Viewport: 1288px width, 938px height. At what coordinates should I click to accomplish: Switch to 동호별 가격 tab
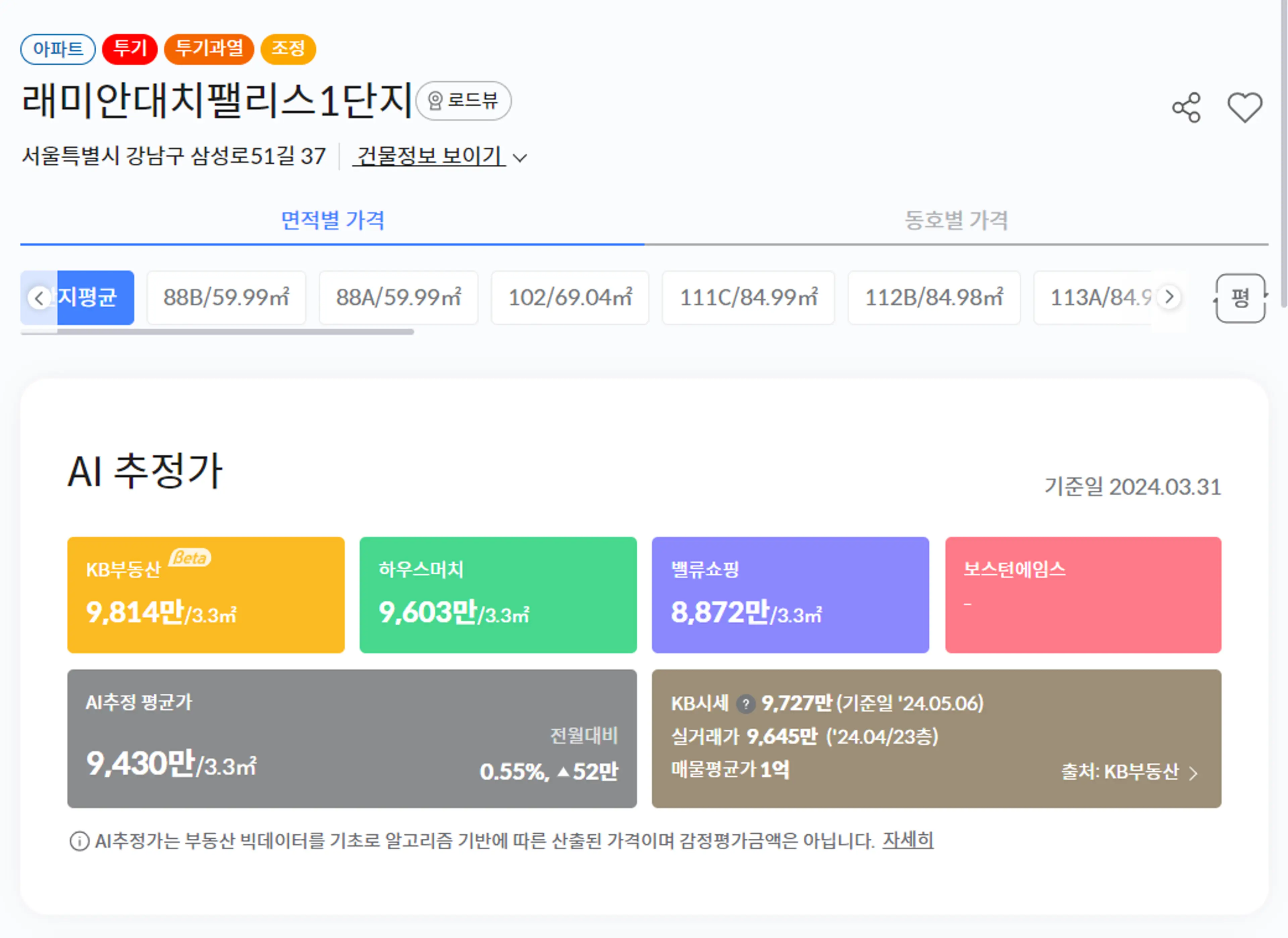click(956, 220)
